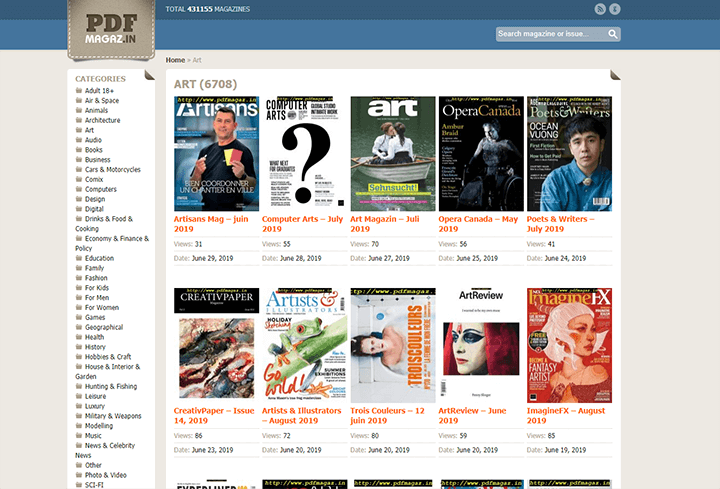Open the Art Magazin cover thumbnail
Viewport: 720px width, 489px height.
pyautogui.click(x=393, y=154)
